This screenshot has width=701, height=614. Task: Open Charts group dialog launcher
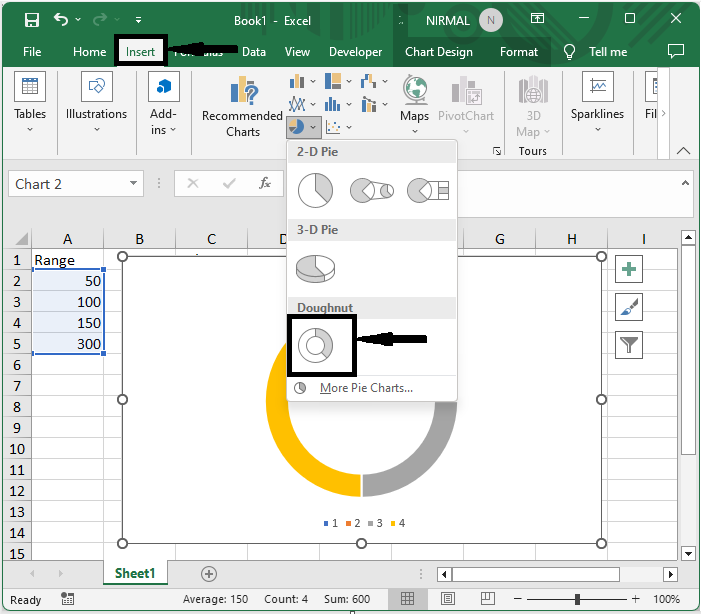point(497,151)
